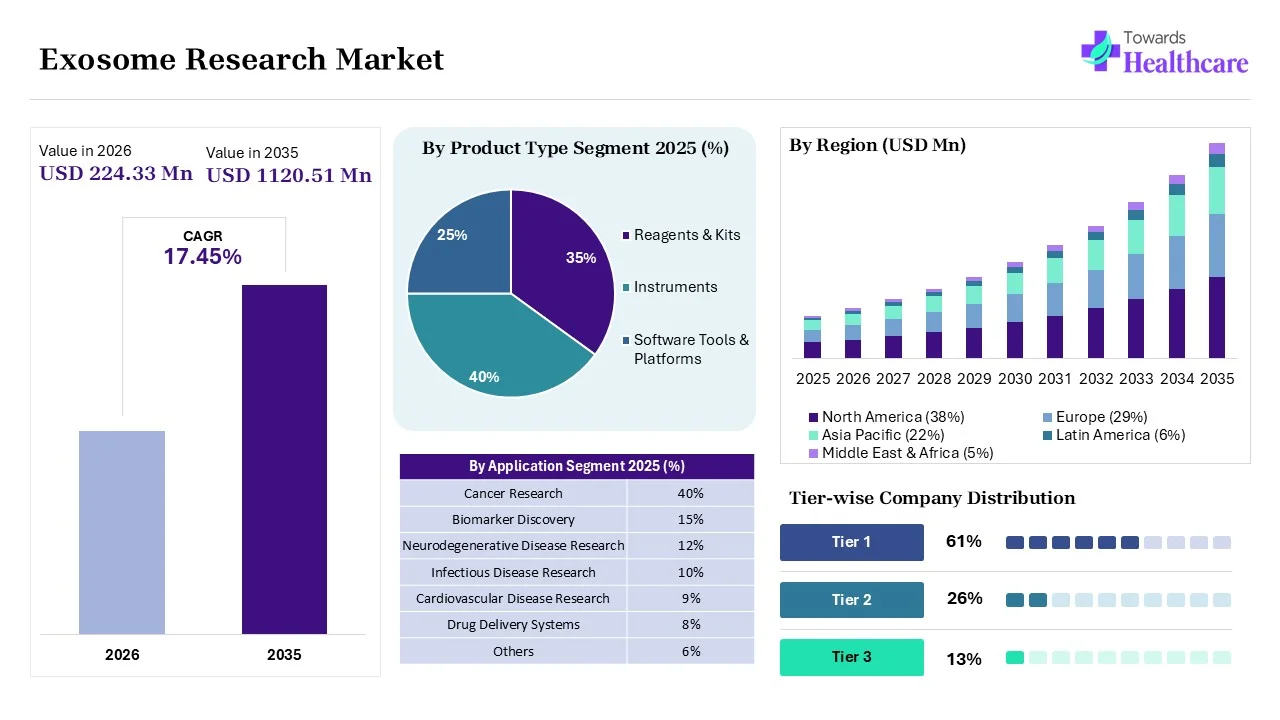Screen dimensions: 1280x720
Task: Click the Asia Pacific (22%) legend swatch
Action: click(813, 435)
